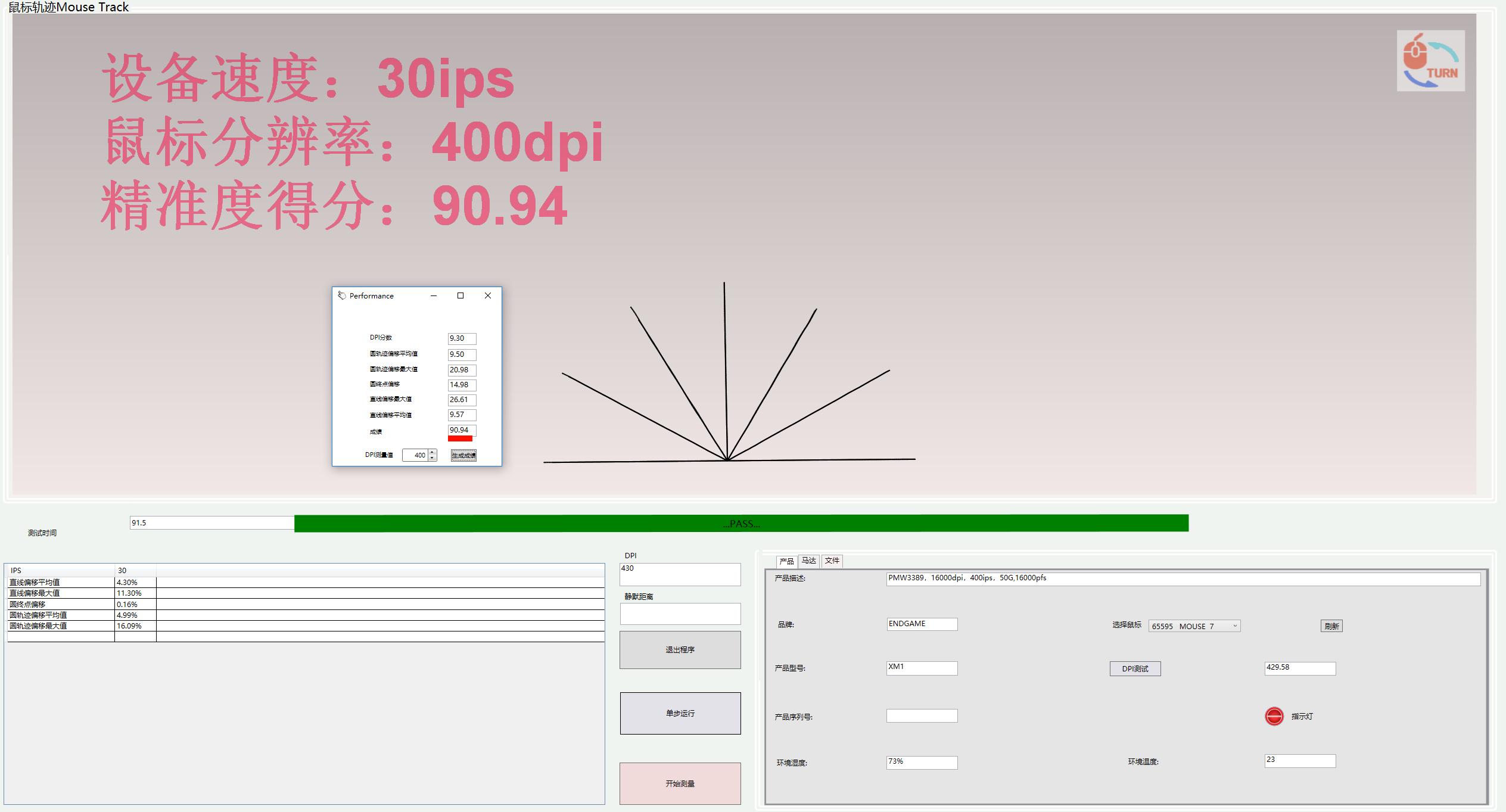
Task: Increase DPI测量值 with up arrow
Action: [432, 452]
